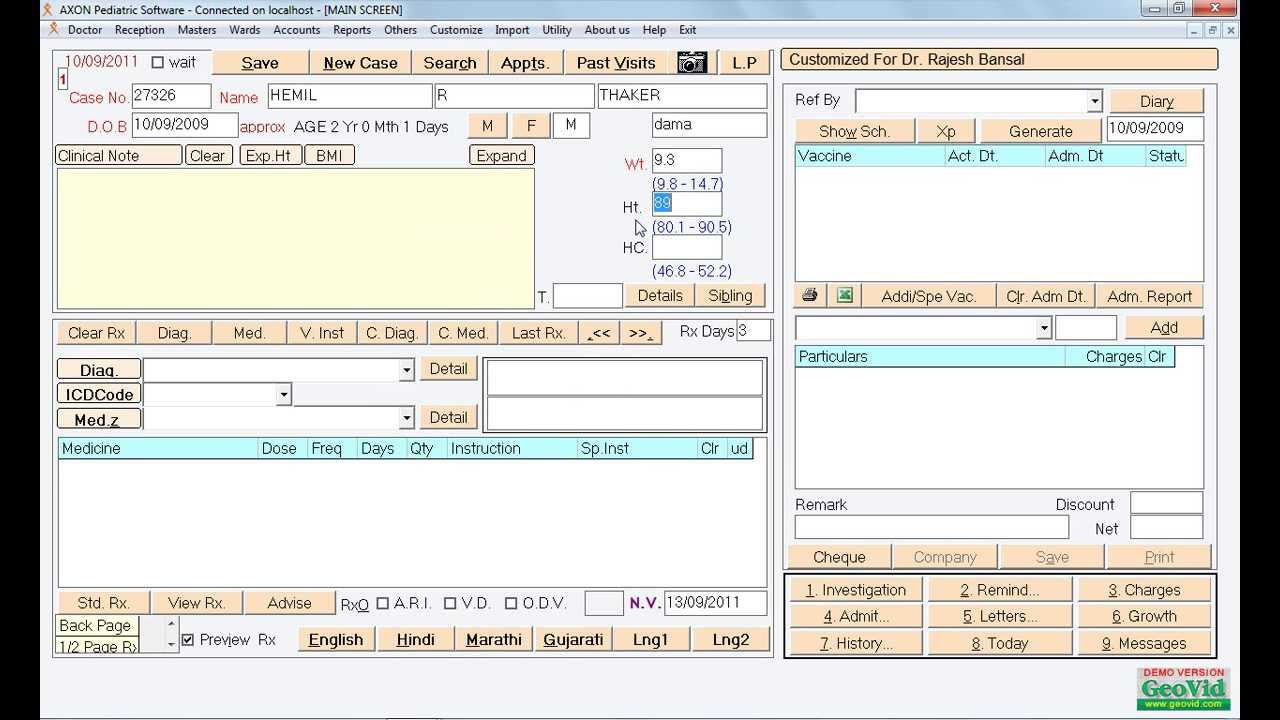Viewport: 1280px width, 720px height.
Task: Click the Excel export icon
Action: click(845, 295)
